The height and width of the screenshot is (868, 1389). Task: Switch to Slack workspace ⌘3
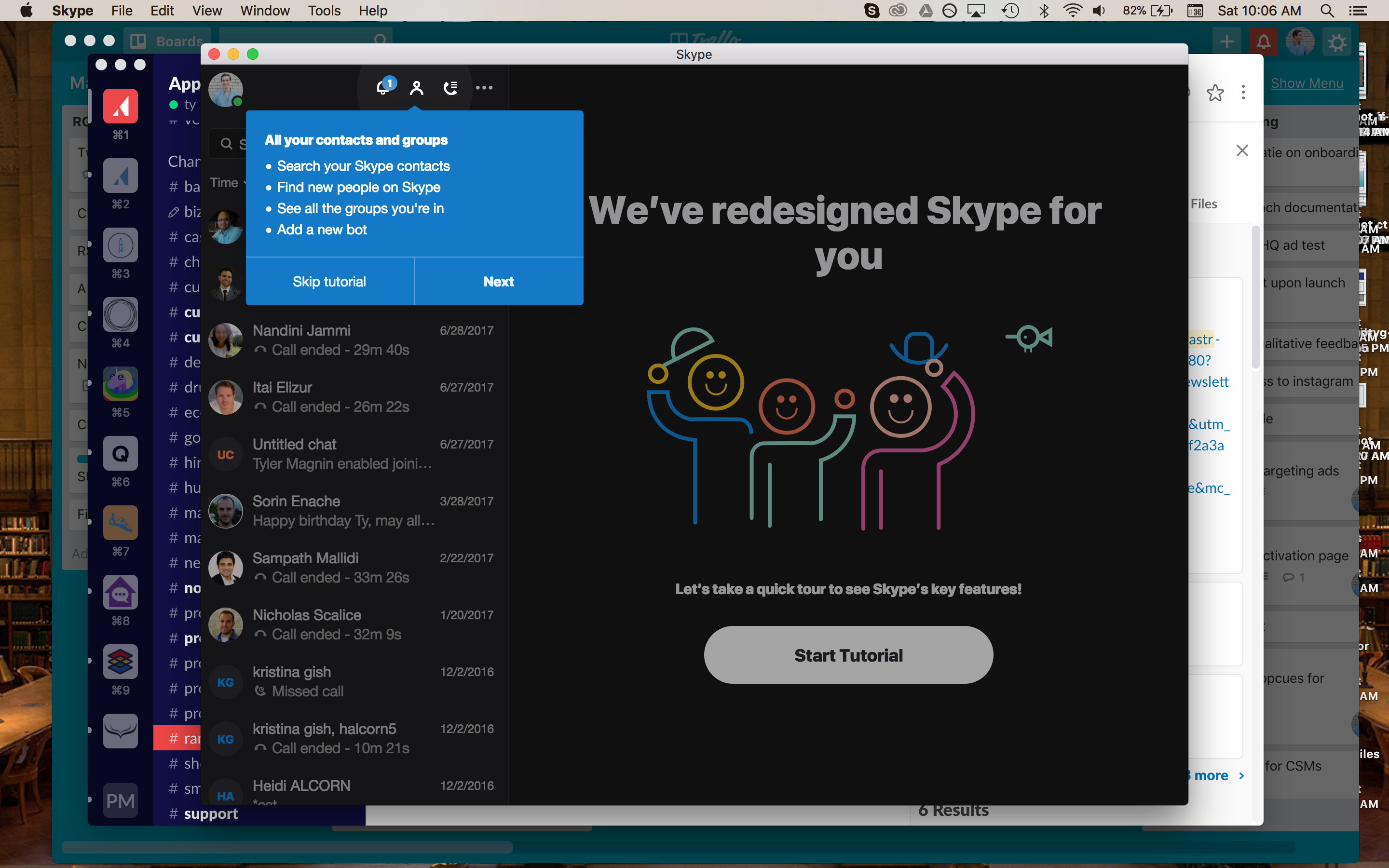[121, 245]
